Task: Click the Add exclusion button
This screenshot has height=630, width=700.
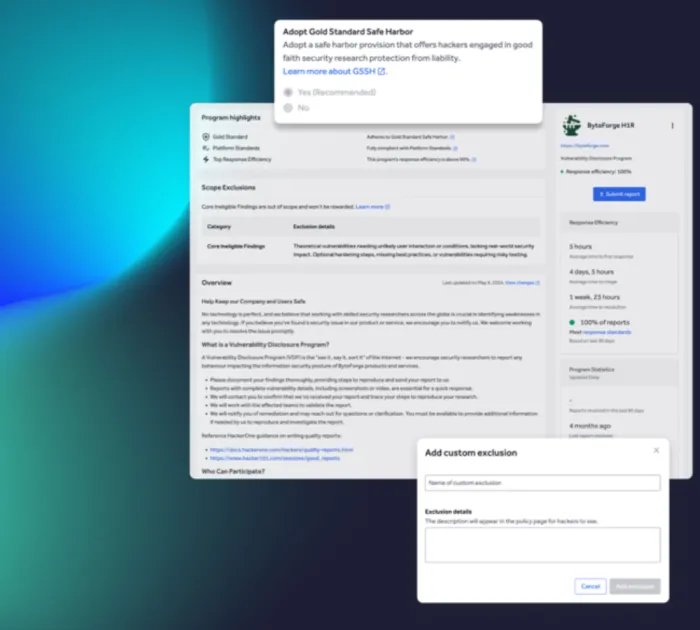Action: 635,586
